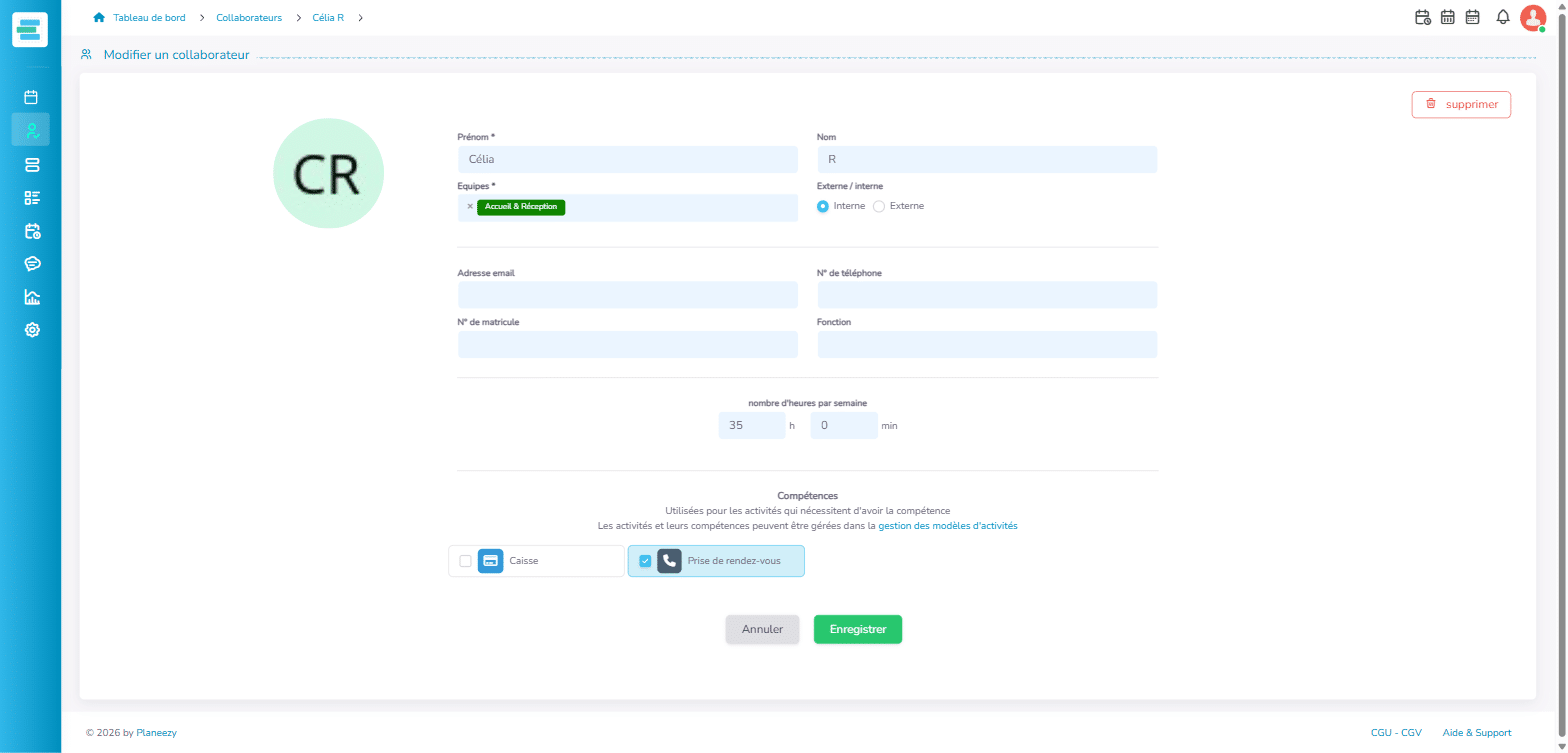The width and height of the screenshot is (1568, 753).
Task: Untick the Prise de rendez-vous checkbox
Action: pos(645,561)
